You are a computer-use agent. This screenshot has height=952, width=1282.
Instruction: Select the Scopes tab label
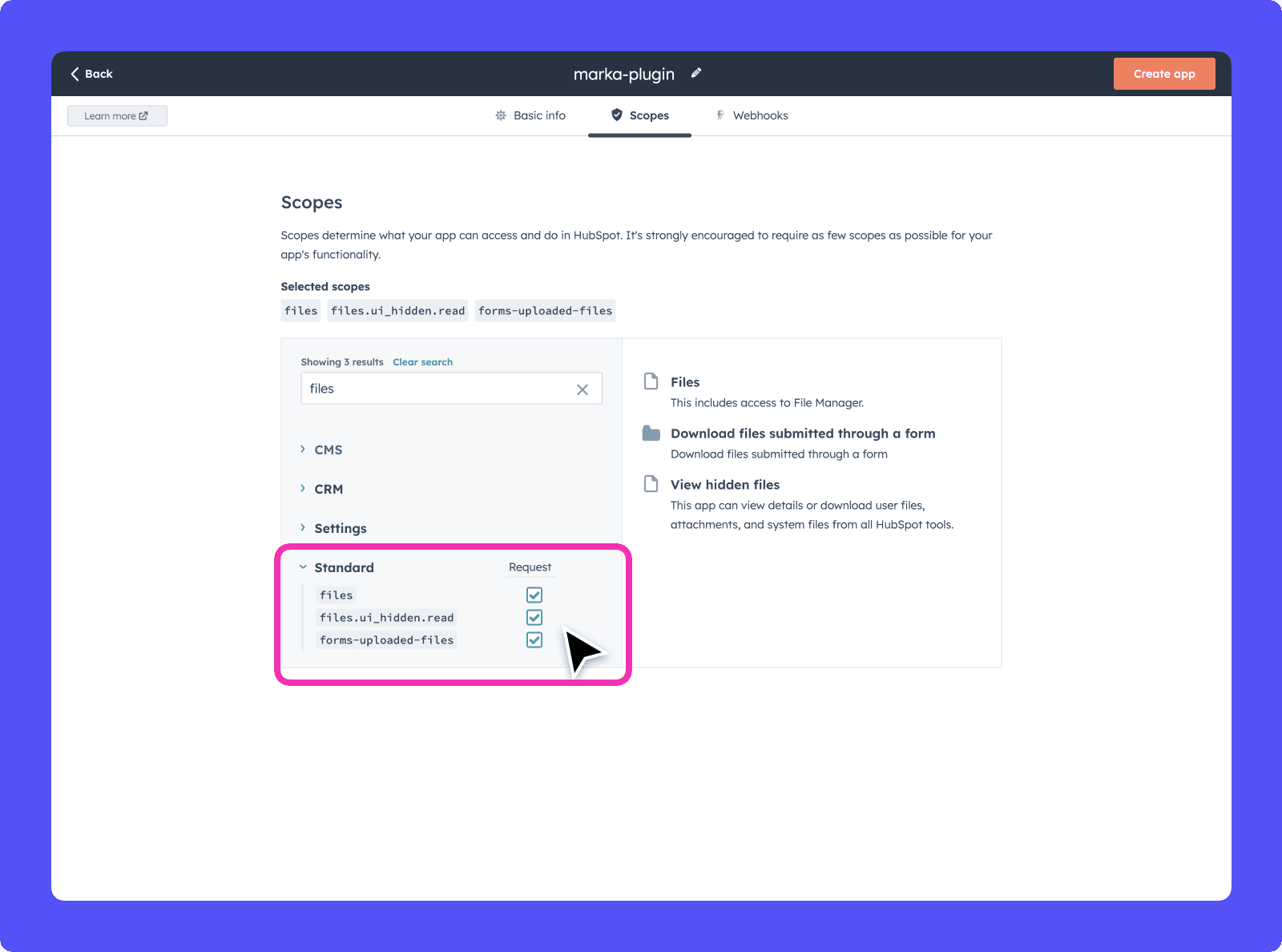pyautogui.click(x=649, y=115)
